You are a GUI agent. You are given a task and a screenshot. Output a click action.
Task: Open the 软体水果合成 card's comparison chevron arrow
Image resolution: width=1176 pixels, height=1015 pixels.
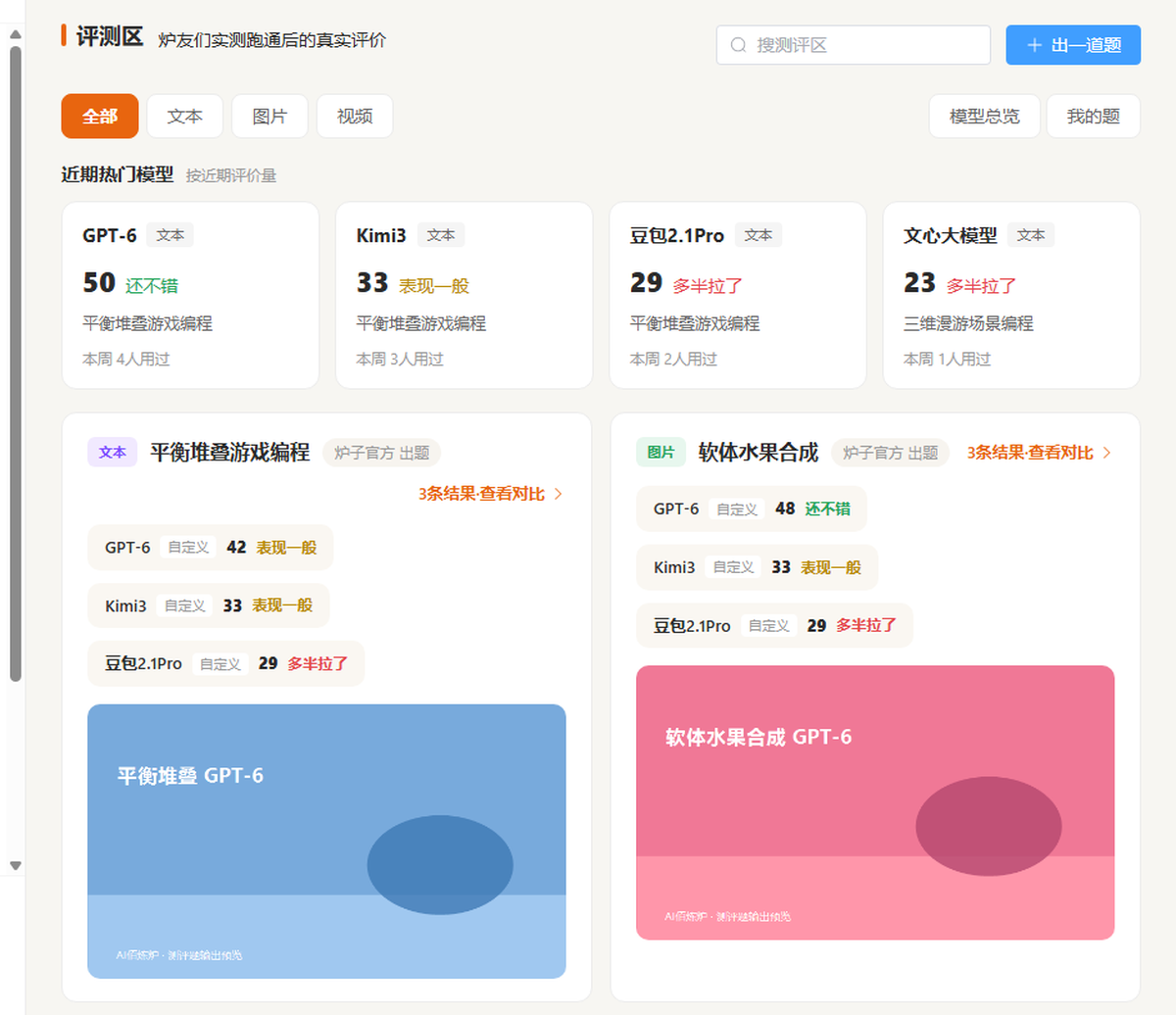pyautogui.click(x=1107, y=453)
